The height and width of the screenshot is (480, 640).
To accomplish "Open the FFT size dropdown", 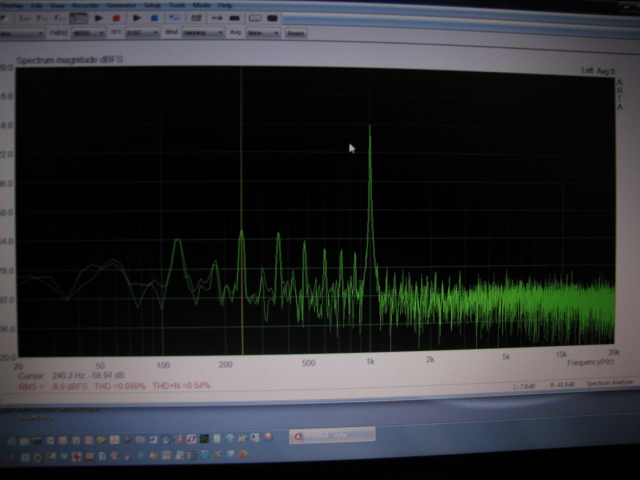I will coord(142,33).
